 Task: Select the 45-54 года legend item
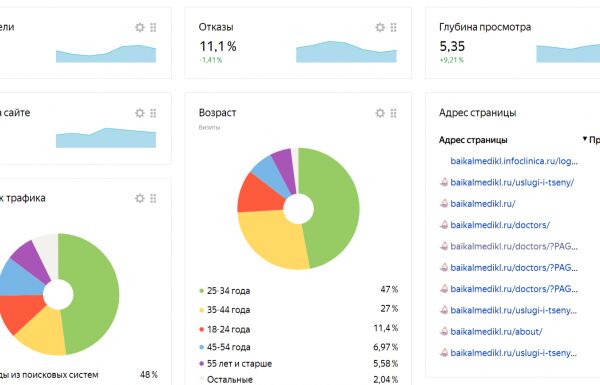point(225,347)
